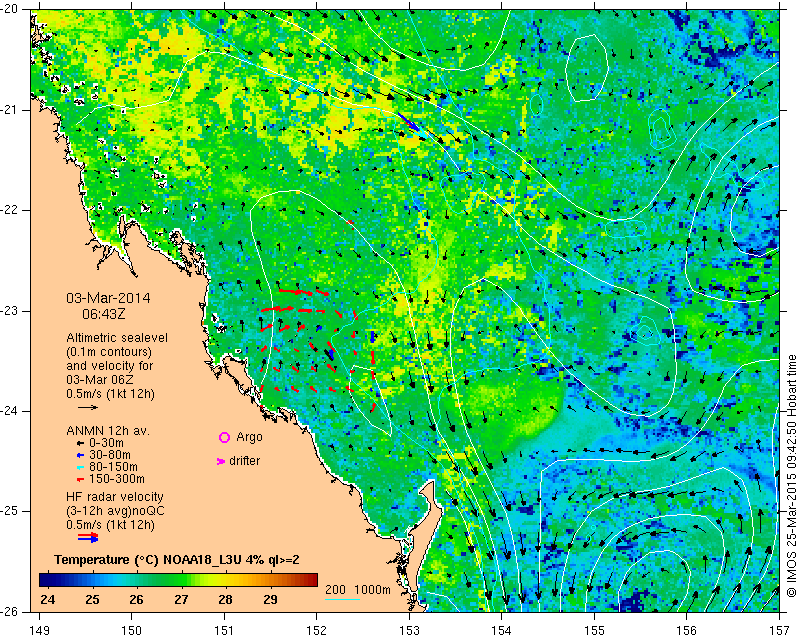800x640 pixels.
Task: Click "0.5m/s (1kt 12h)" under the altimetric legend
Action: point(110,394)
